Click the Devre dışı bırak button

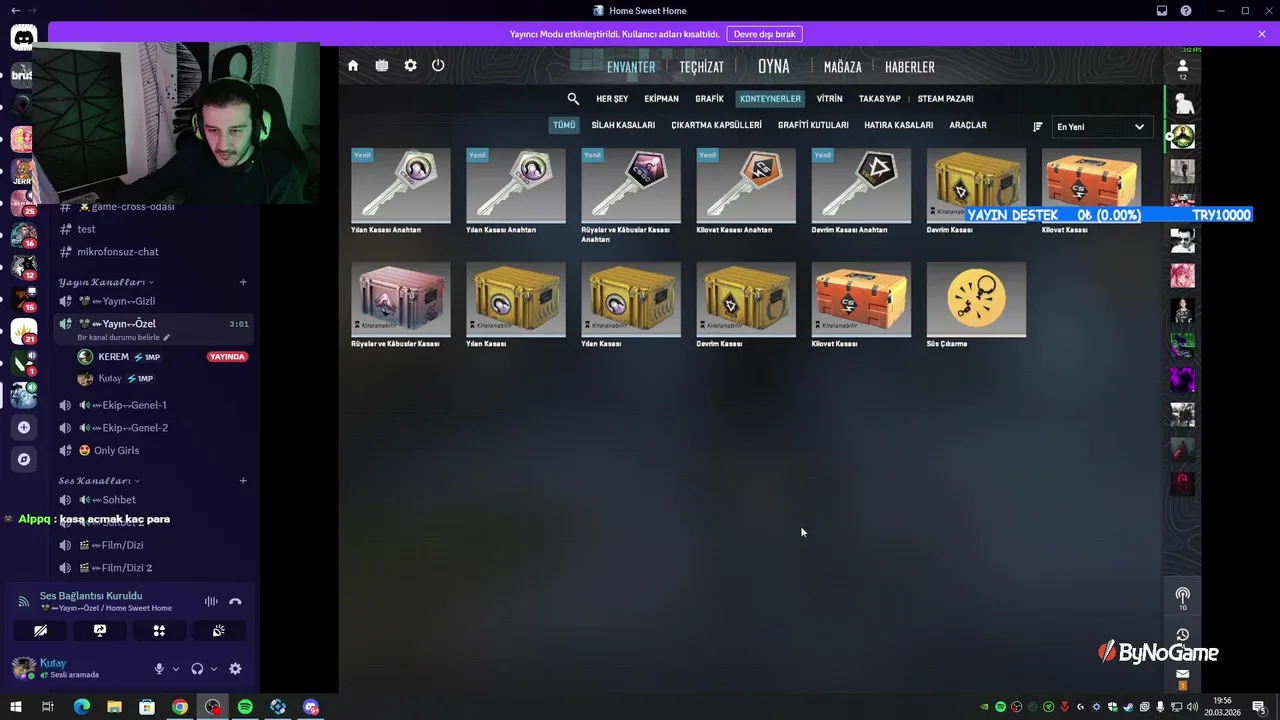pos(764,34)
